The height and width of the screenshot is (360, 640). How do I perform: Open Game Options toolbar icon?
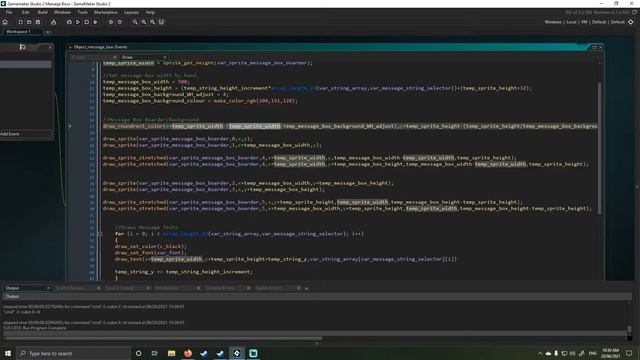(111, 22)
